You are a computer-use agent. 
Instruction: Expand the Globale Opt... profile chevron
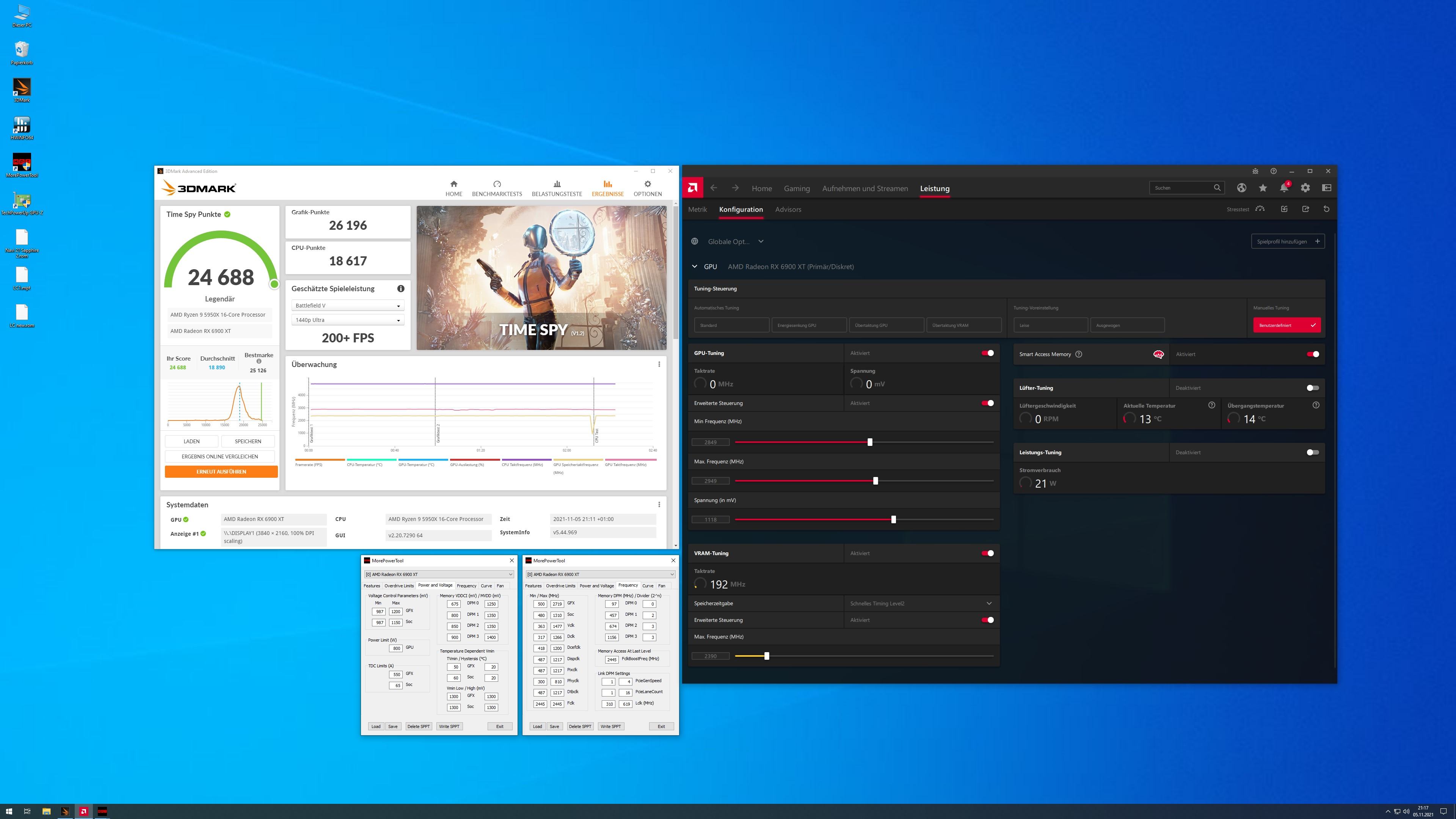761,242
